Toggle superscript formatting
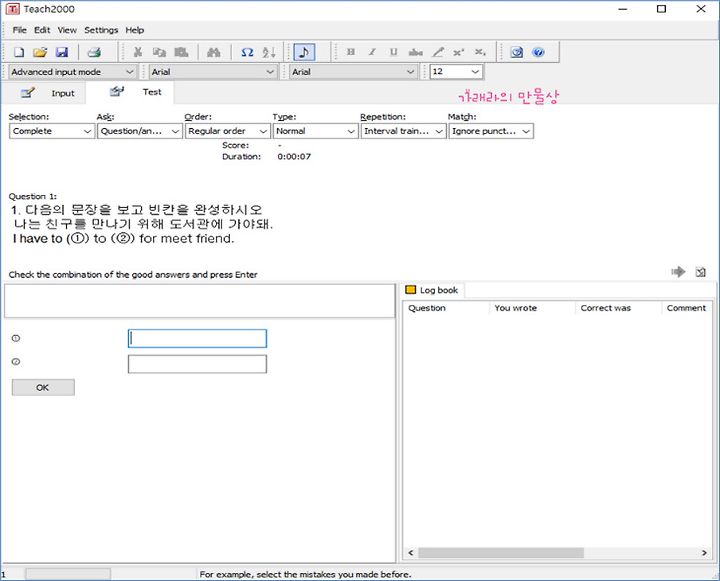The image size is (720, 581). point(458,52)
